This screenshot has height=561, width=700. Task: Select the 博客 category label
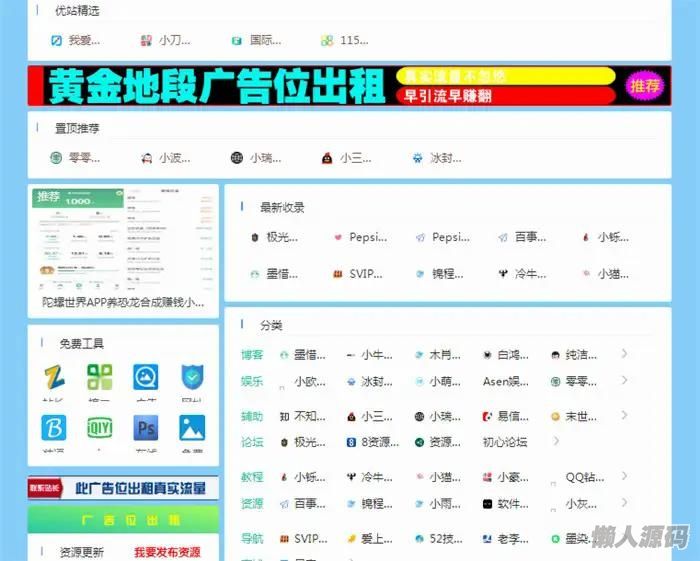click(x=252, y=355)
